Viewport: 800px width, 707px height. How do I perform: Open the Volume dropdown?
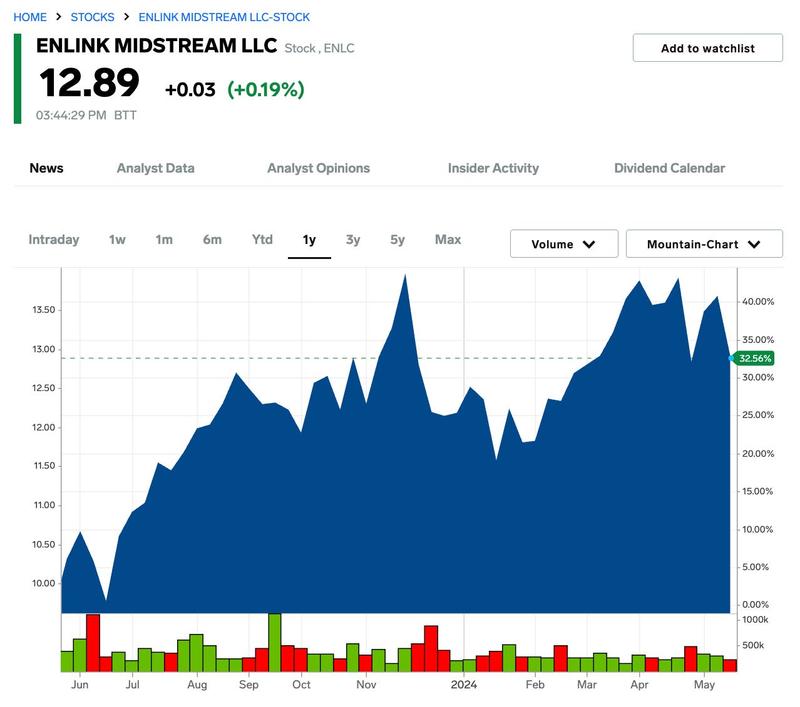564,244
